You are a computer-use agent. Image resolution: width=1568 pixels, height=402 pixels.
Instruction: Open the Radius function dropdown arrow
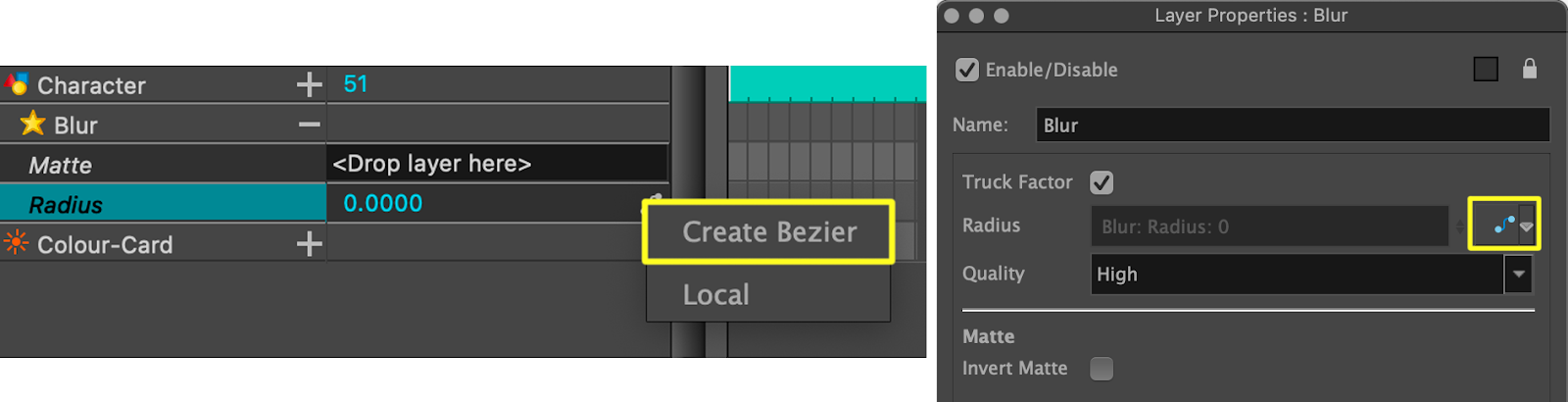point(1527,226)
